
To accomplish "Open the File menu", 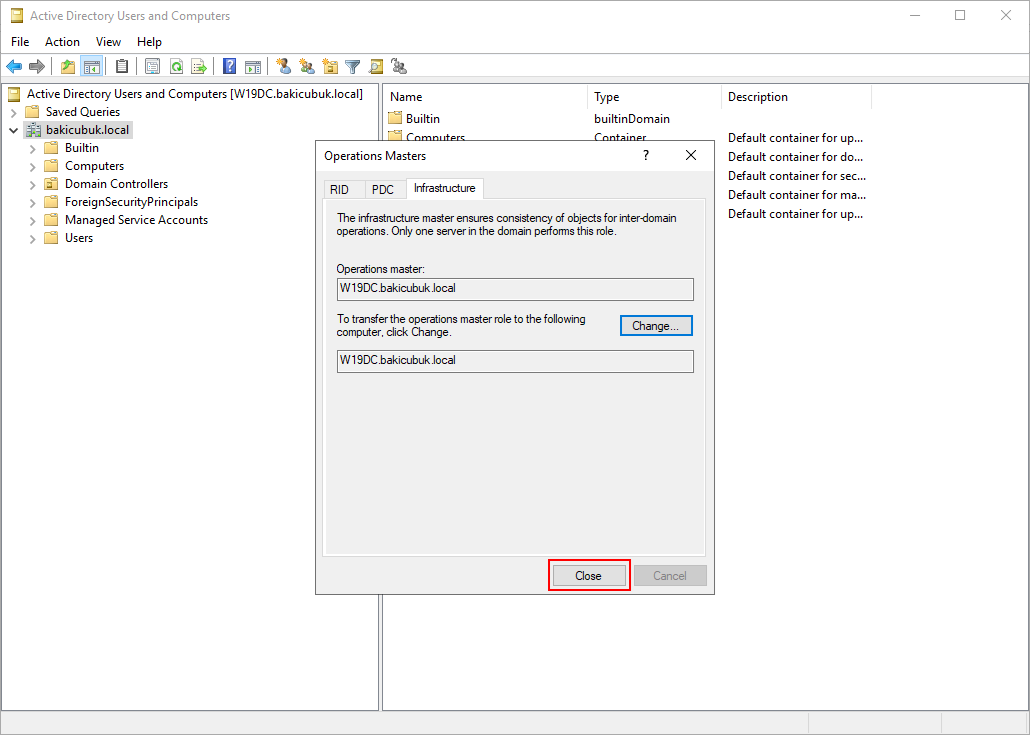I will tap(20, 41).
